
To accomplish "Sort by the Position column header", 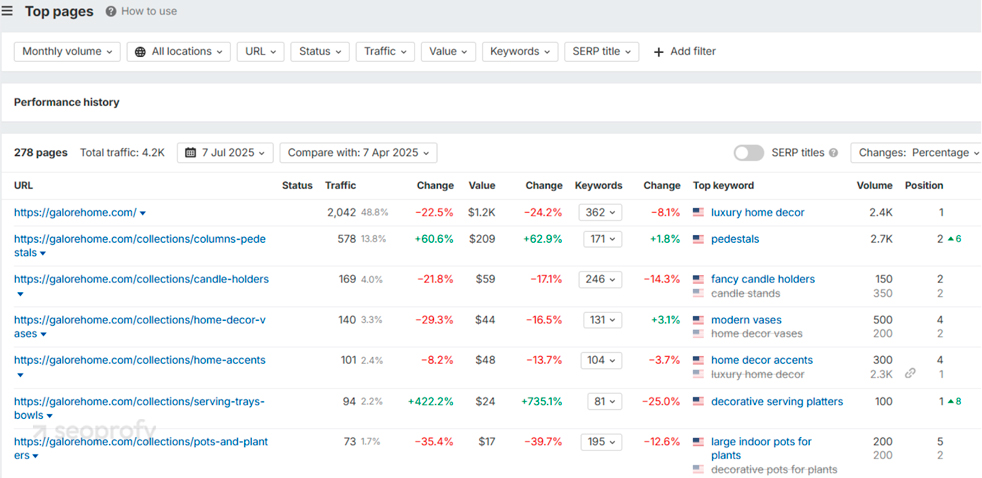I will 924,185.
